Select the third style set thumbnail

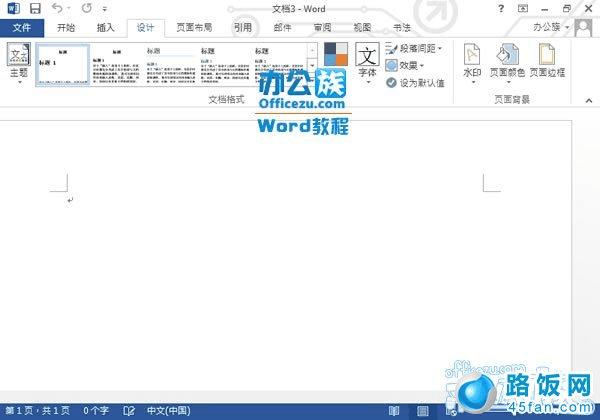(171, 64)
